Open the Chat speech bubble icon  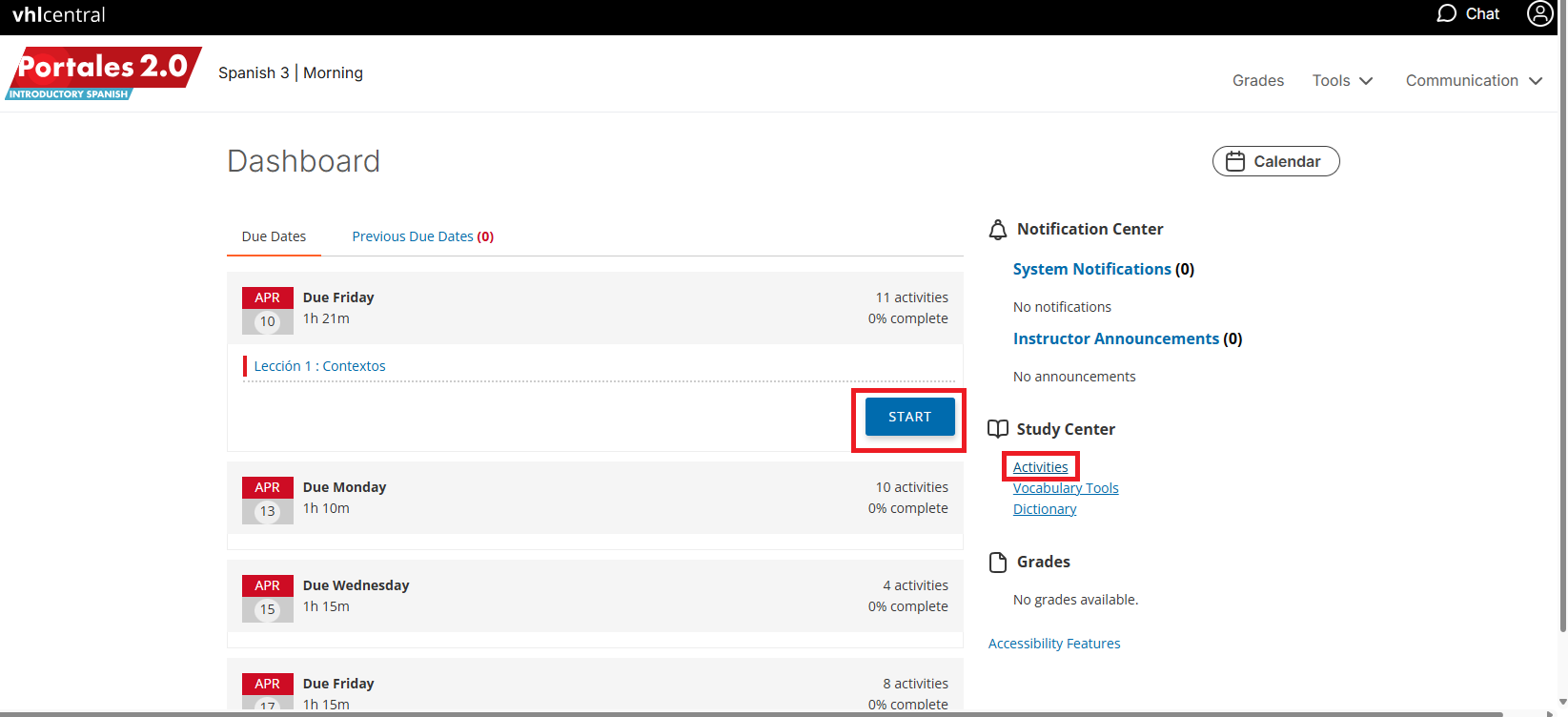[x=1446, y=13]
